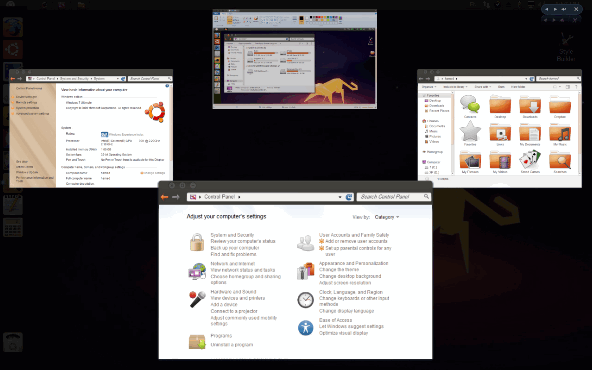The image size is (592, 370).
Task: Open address bar dropdown in Control Panel window
Action: [x=340, y=197]
